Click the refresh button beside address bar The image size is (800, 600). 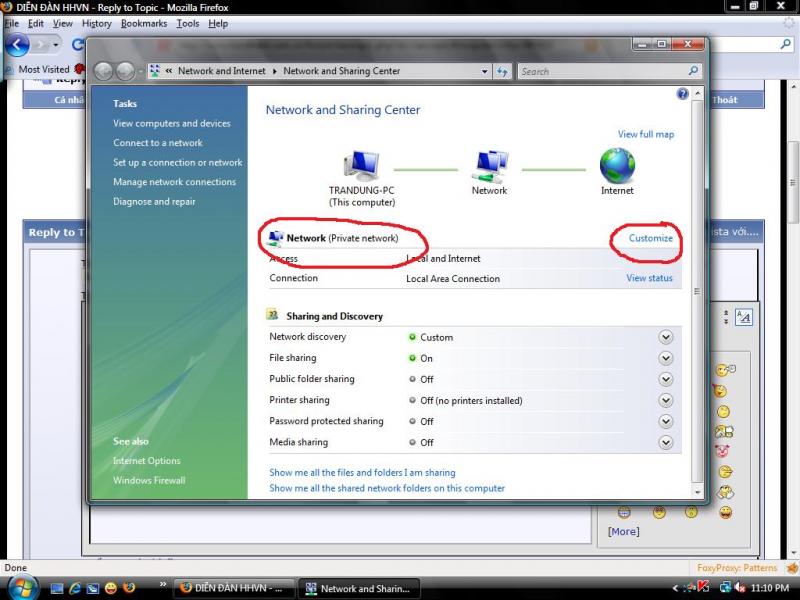[x=503, y=72]
